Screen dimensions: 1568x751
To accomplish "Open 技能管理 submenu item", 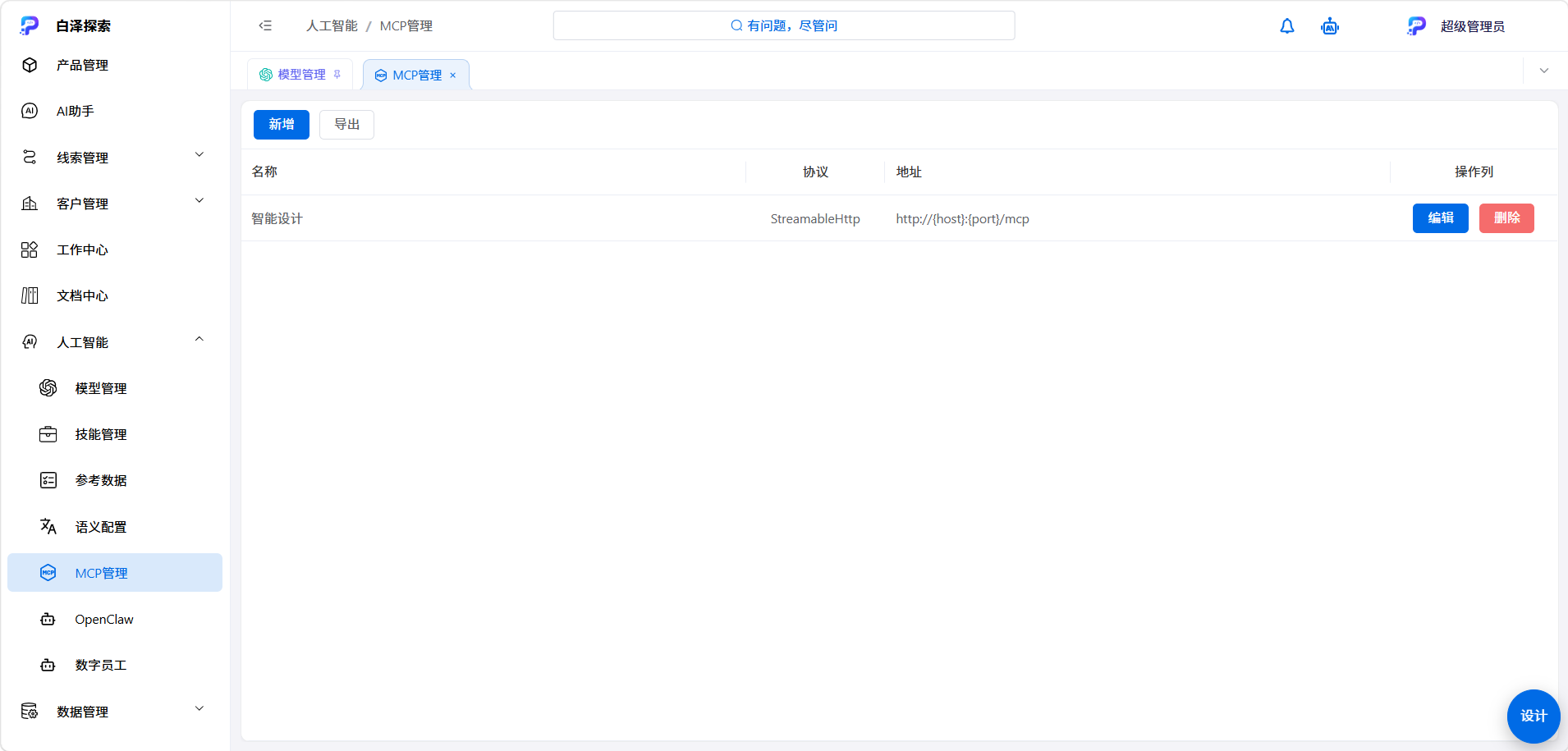I will [115, 434].
